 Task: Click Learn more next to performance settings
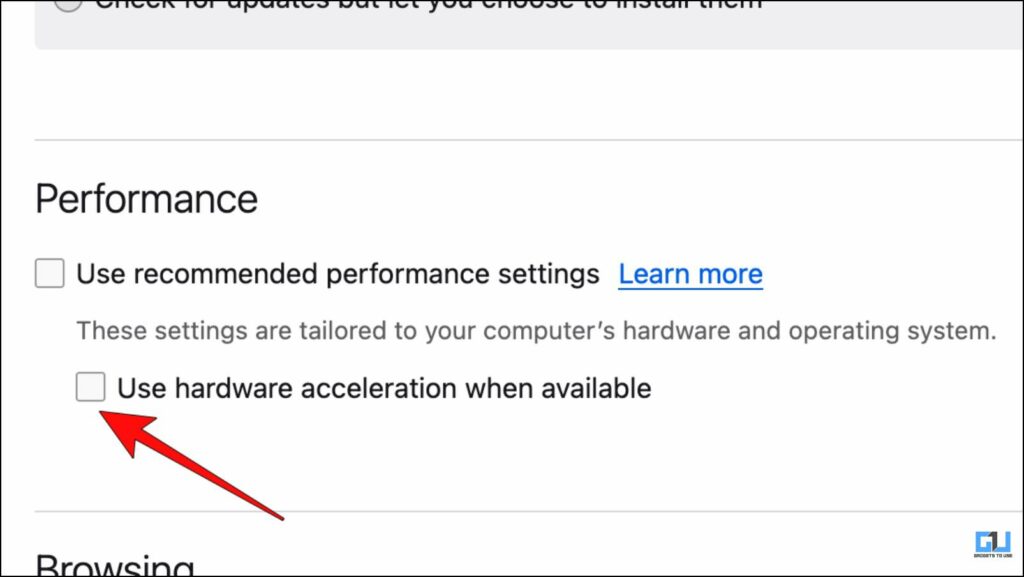click(690, 274)
